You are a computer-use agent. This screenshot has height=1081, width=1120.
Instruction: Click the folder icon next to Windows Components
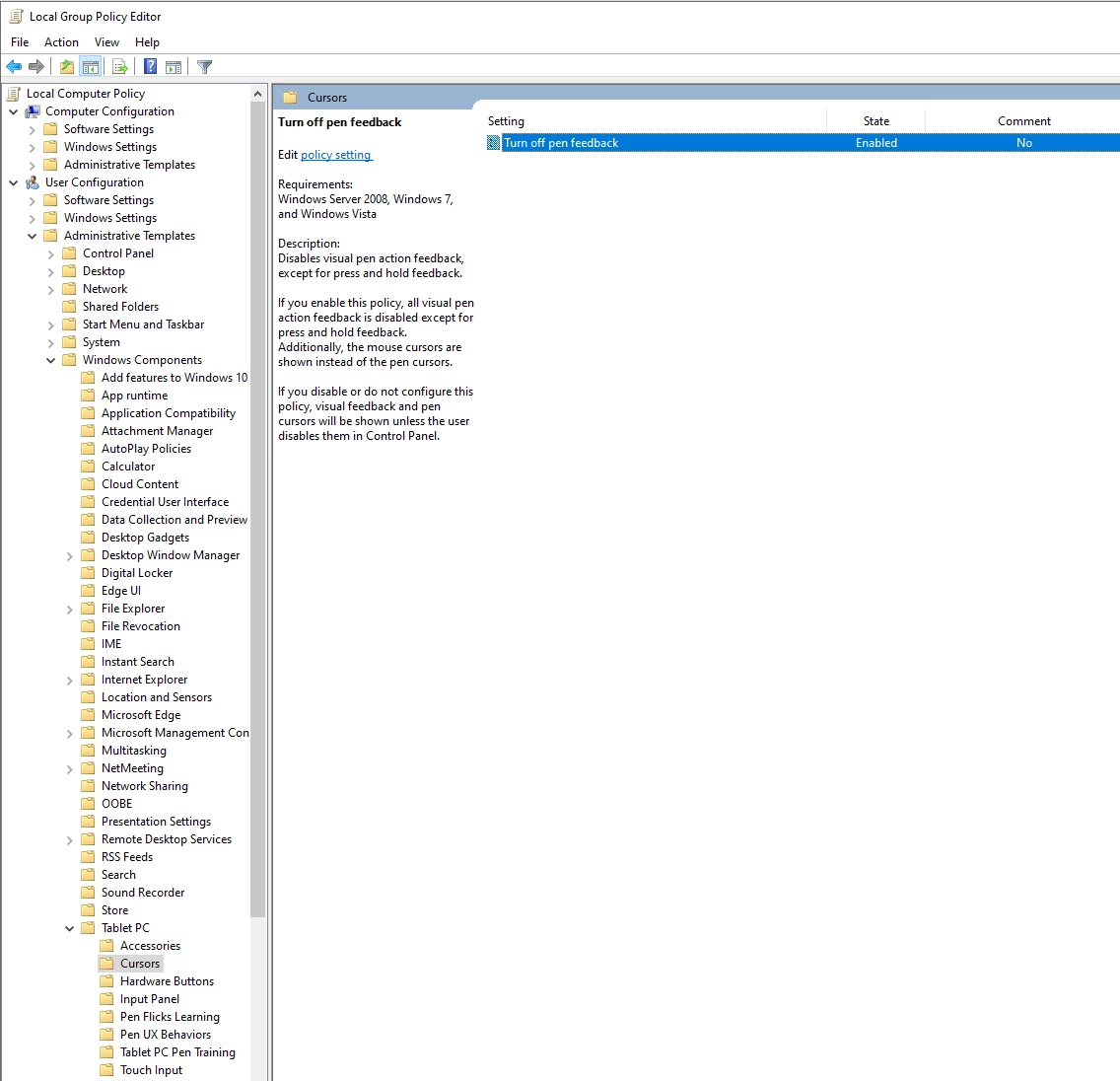coord(69,359)
